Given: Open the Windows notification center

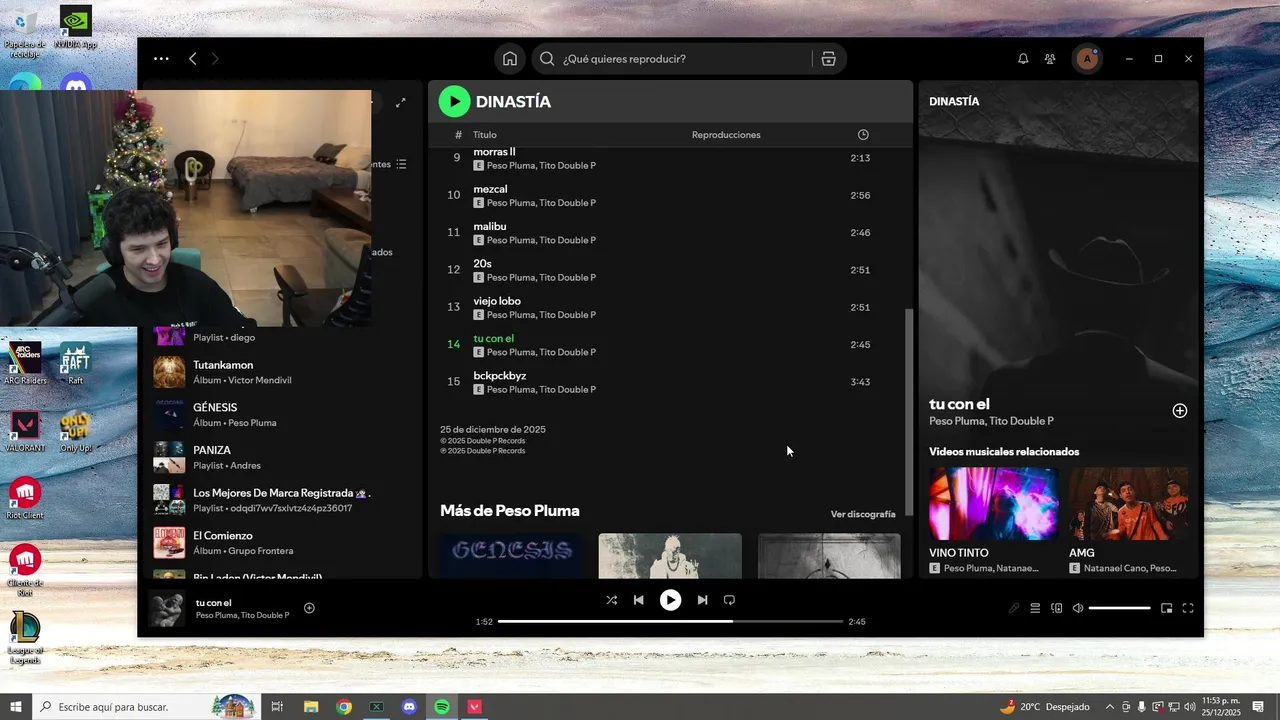Looking at the screenshot, I should tap(1258, 707).
